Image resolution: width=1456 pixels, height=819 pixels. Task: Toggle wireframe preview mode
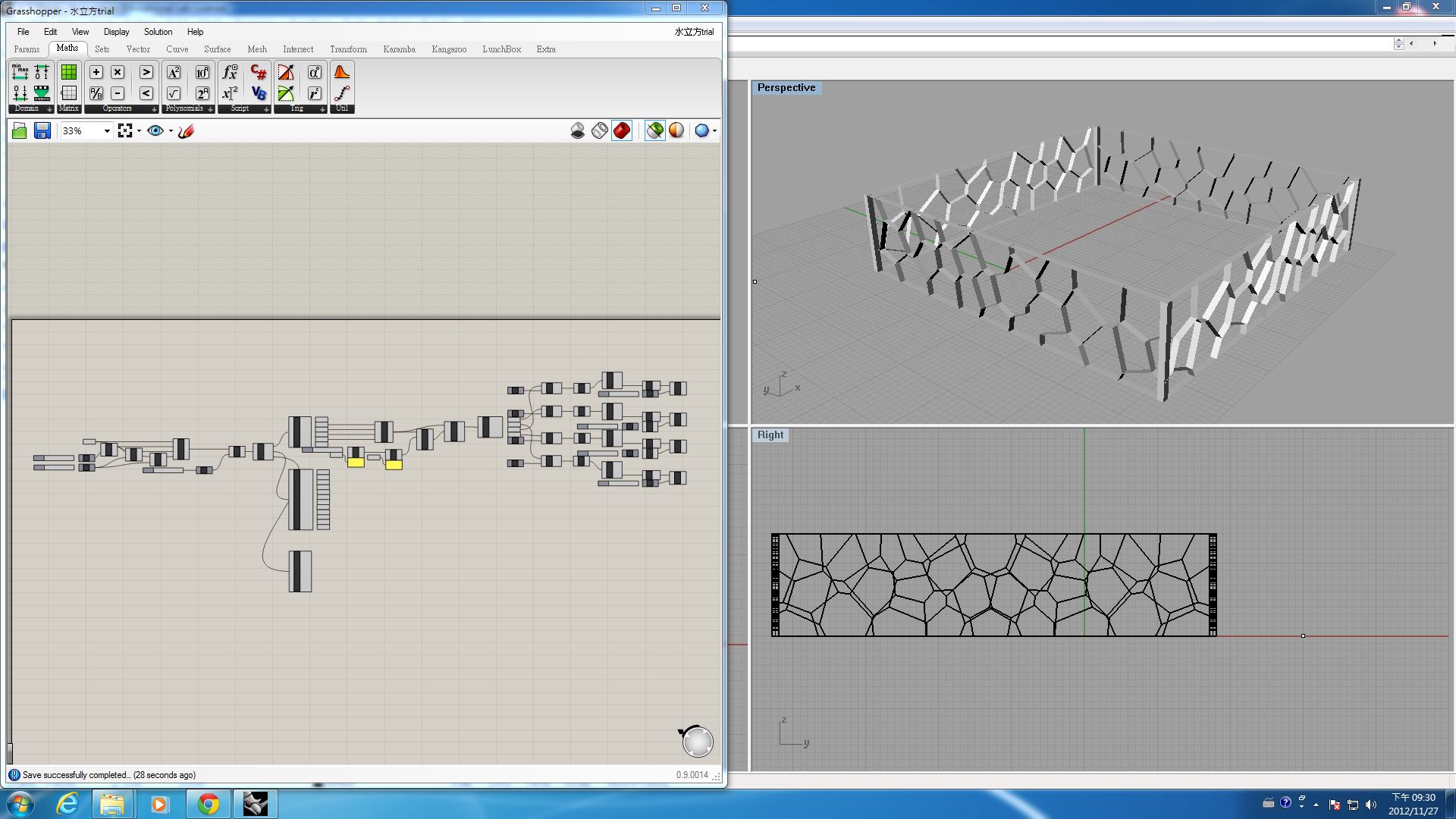click(600, 131)
